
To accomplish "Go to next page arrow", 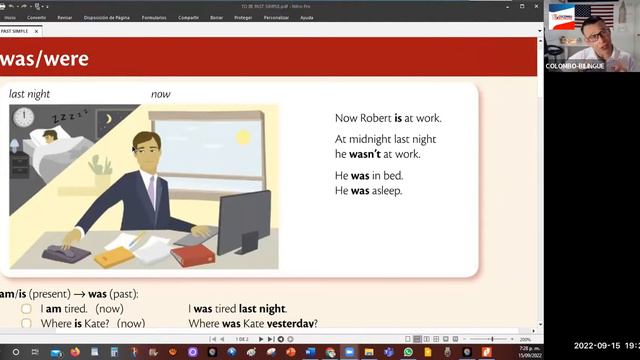I will (x=261, y=339).
